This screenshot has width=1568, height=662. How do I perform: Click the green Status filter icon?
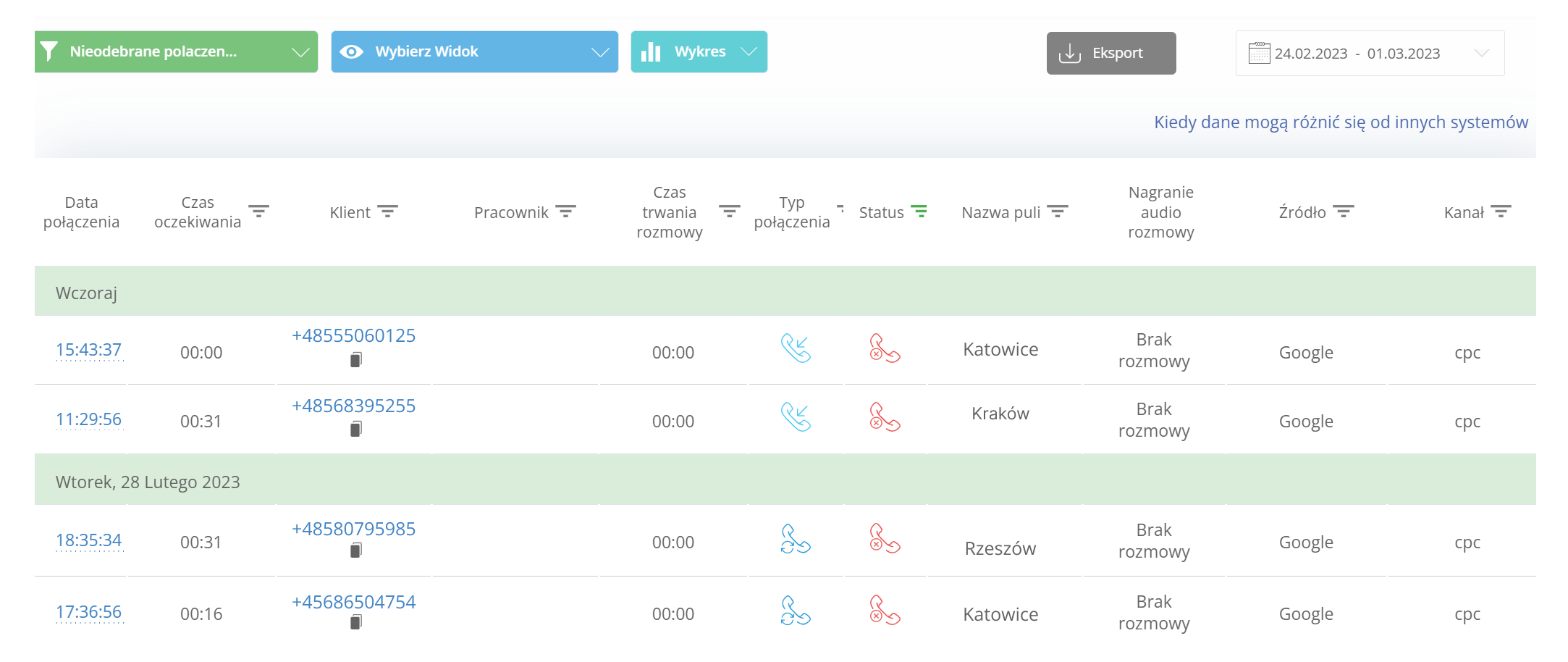[x=919, y=211]
